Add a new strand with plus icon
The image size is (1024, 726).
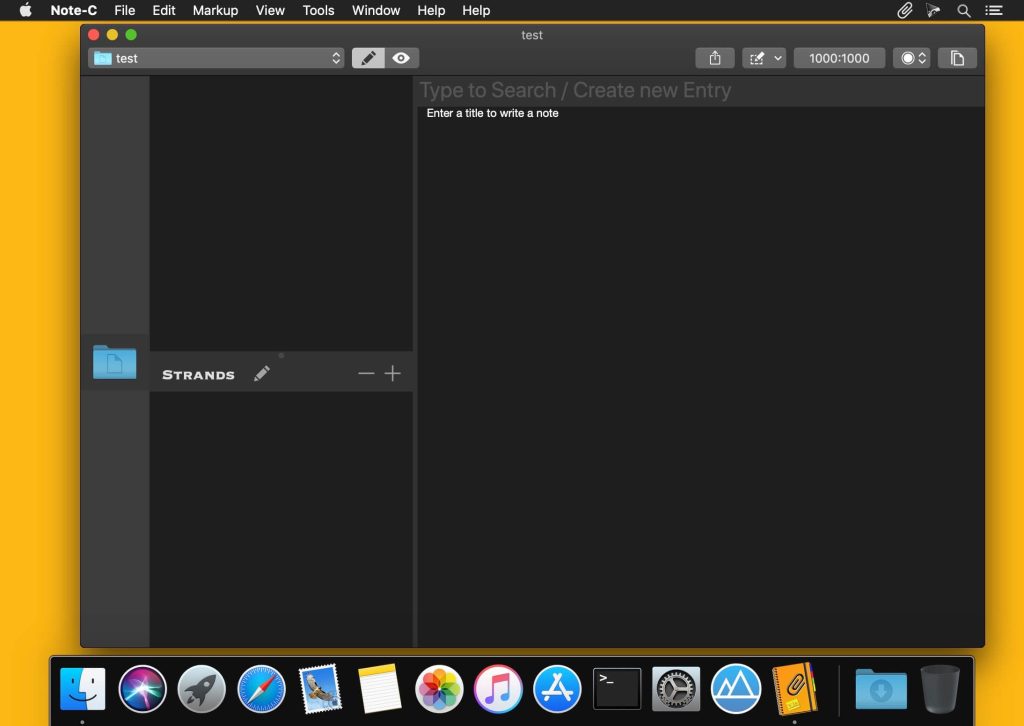pyautogui.click(x=393, y=373)
